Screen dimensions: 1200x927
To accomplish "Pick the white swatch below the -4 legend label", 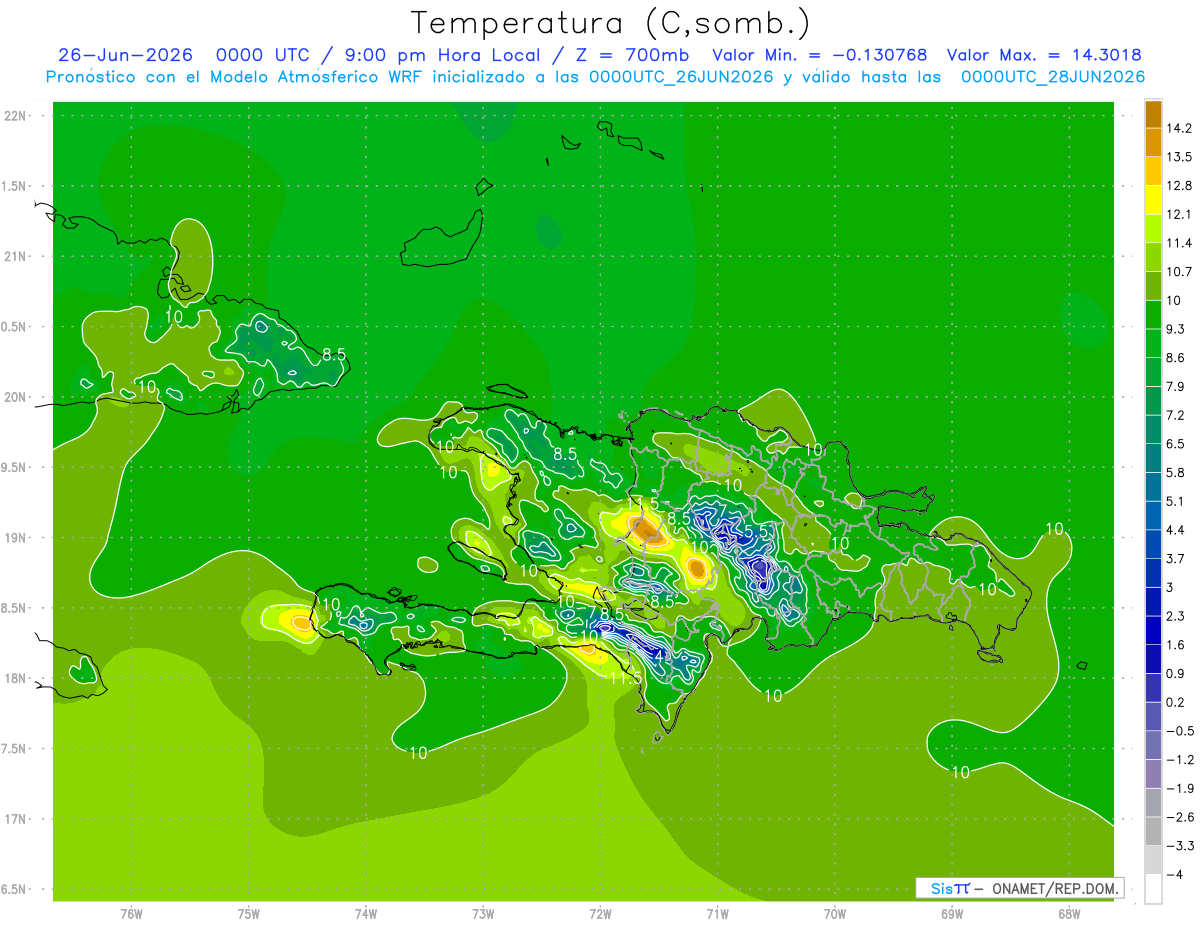I will (1153, 889).
